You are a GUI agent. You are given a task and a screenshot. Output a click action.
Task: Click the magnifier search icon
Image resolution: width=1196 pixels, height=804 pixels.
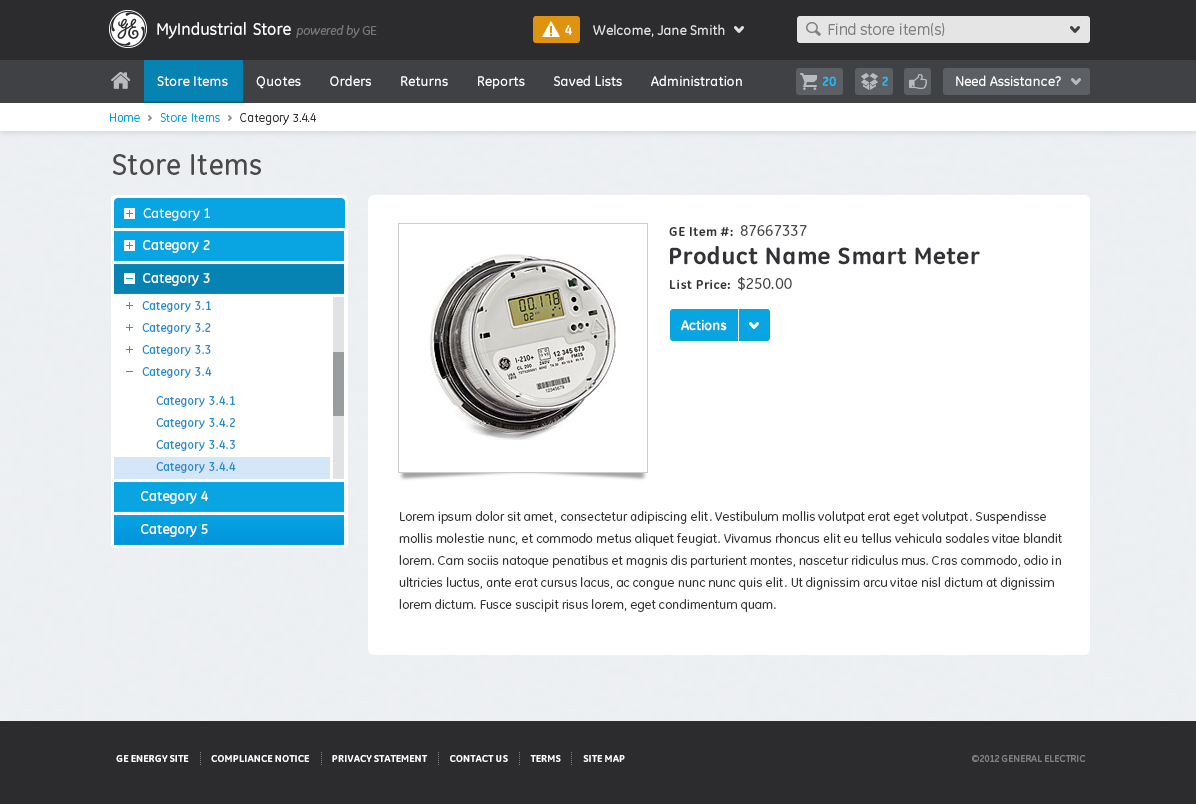click(x=813, y=29)
